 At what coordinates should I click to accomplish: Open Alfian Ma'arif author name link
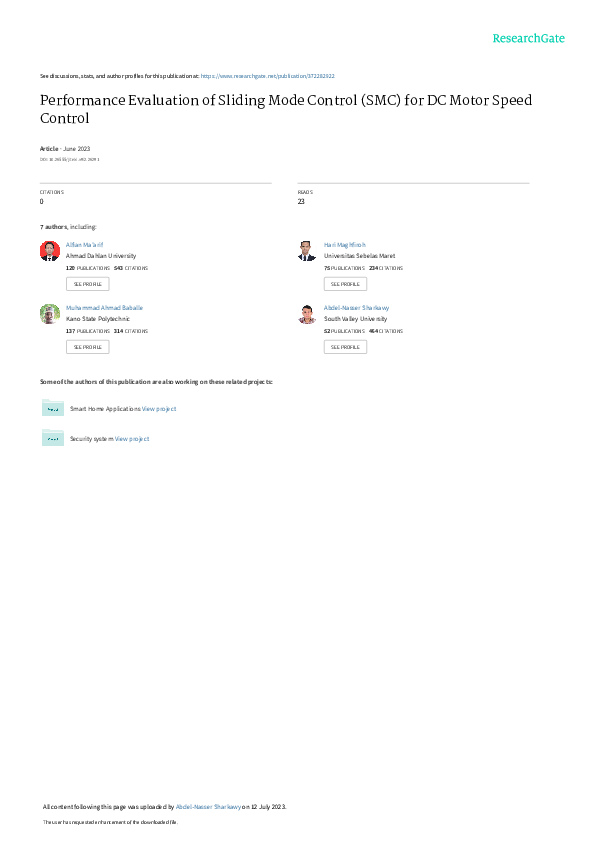click(x=84, y=245)
